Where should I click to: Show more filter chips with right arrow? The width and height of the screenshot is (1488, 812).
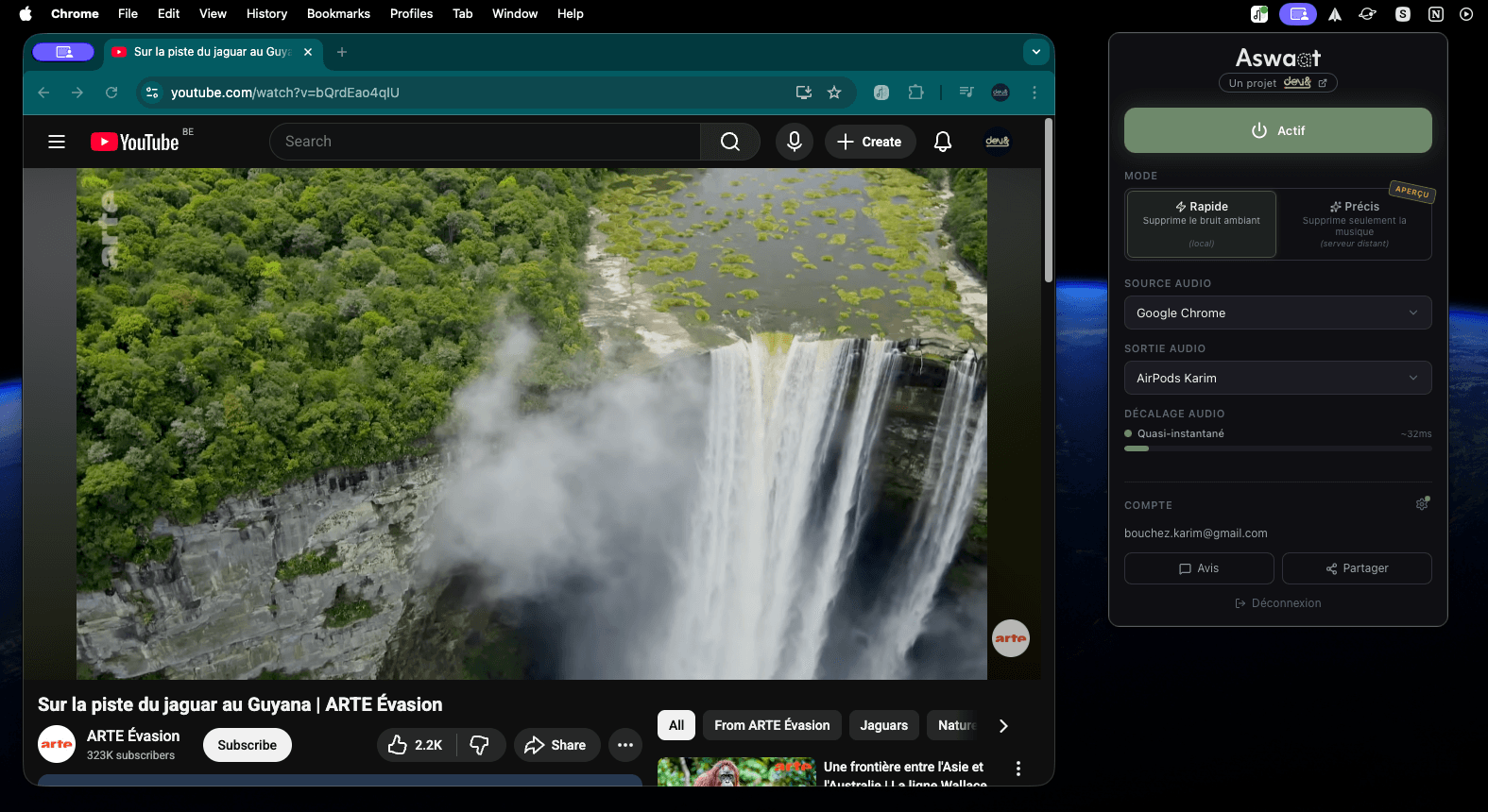1003,725
